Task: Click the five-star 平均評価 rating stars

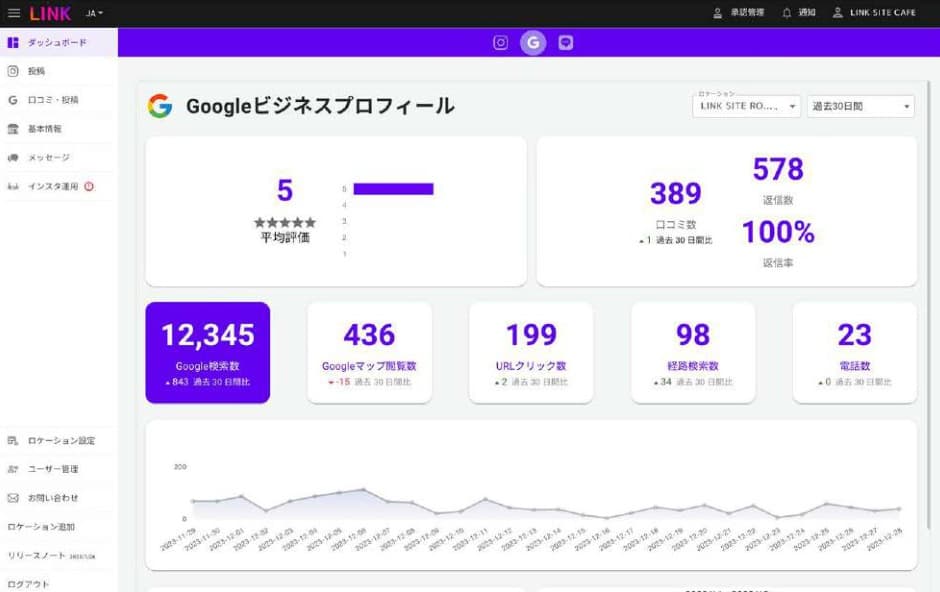Action: [285, 222]
